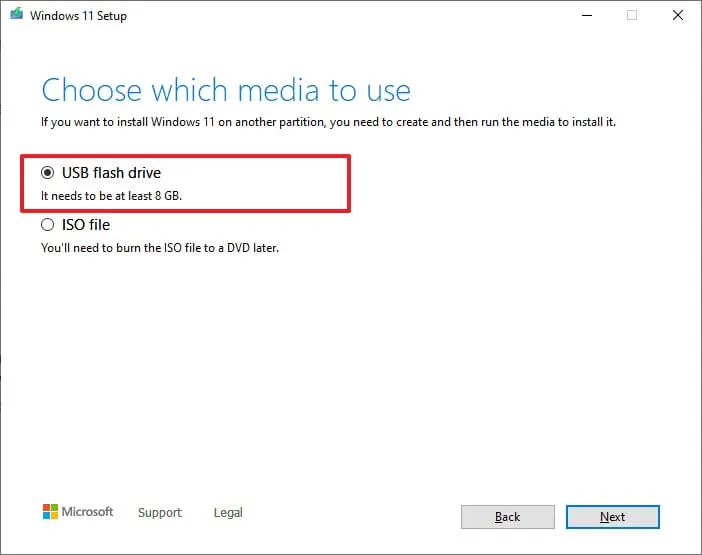
Task: Click the Microsoft wordmark text
Action: pyautogui.click(x=88, y=512)
